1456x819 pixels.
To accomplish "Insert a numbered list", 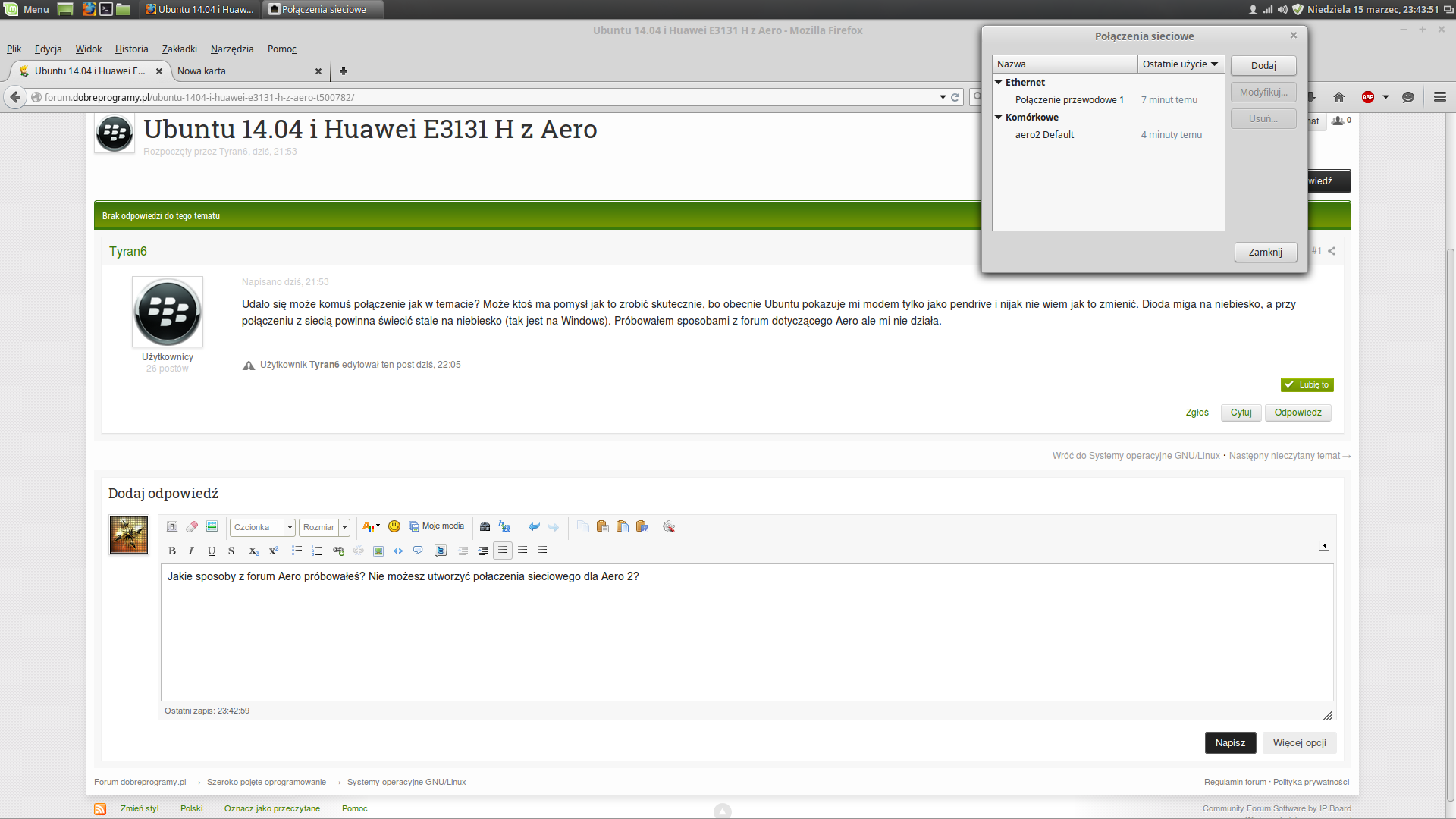I will click(317, 551).
